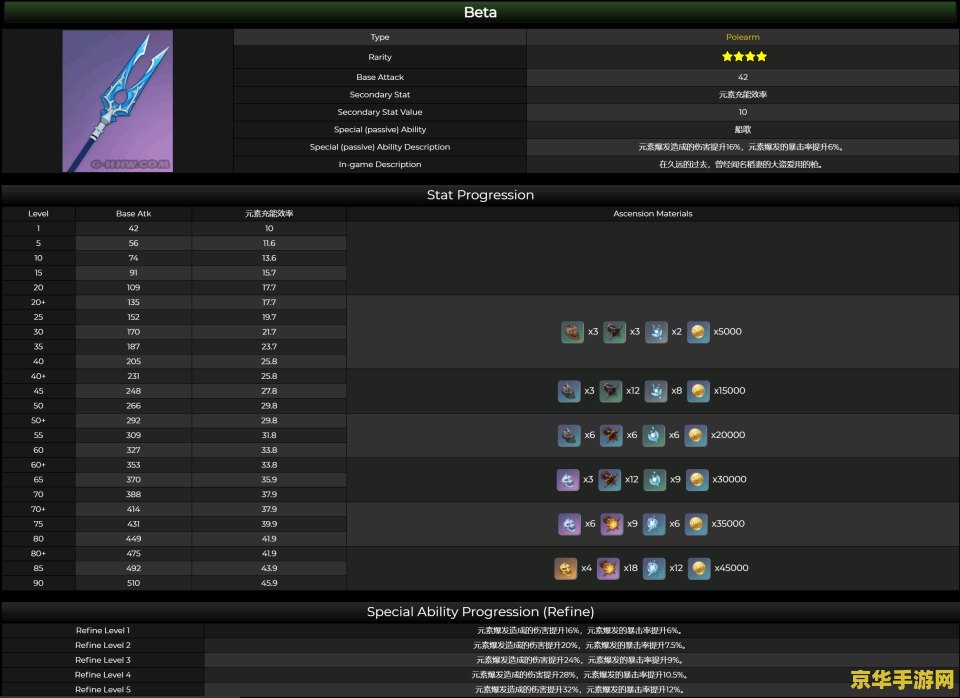Screen dimensions: 960x698
Task: Select the gold mask material icon labeled x4
Action: (x=566, y=568)
